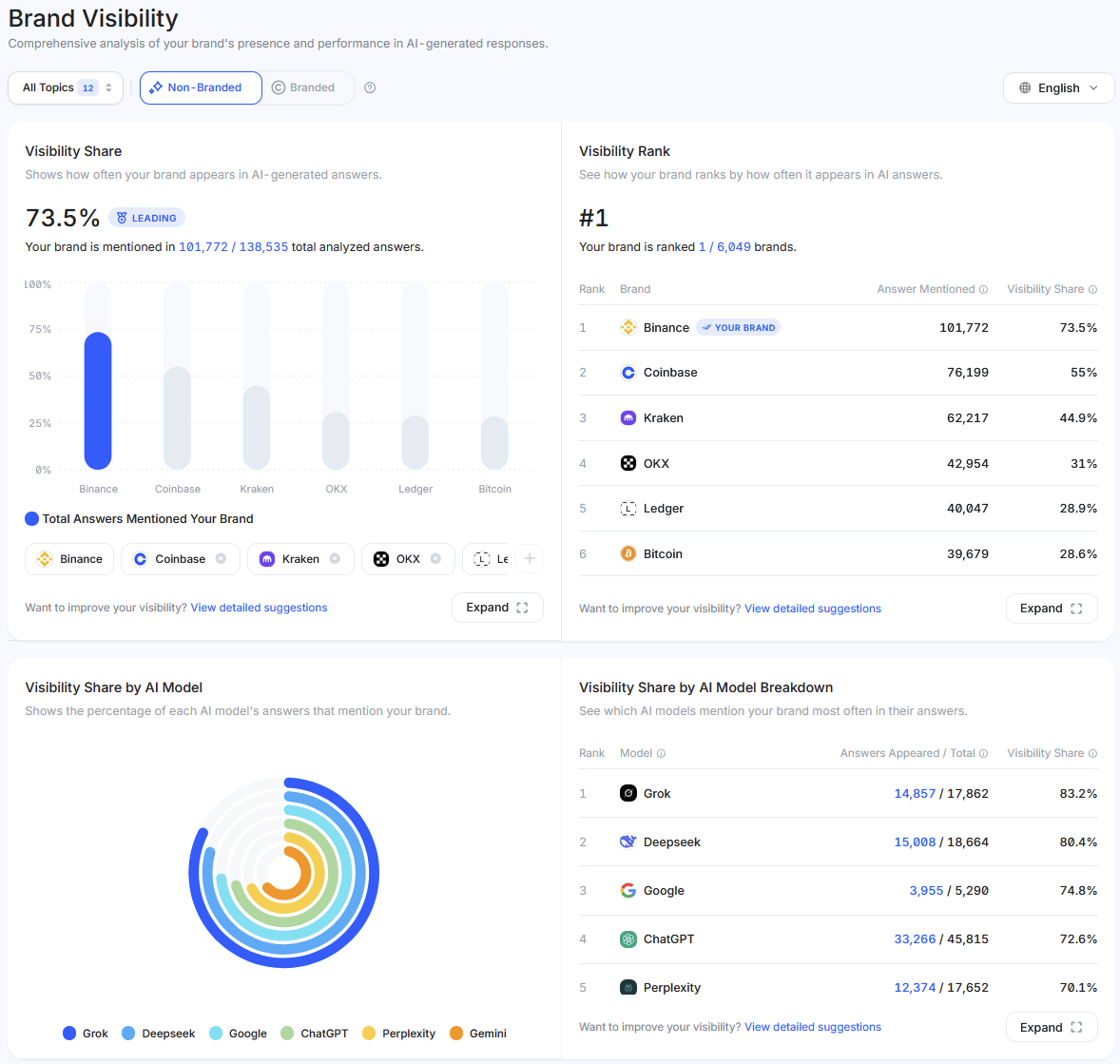
Task: Click the Deepseek icon in the model breakdown
Action: 628,842
